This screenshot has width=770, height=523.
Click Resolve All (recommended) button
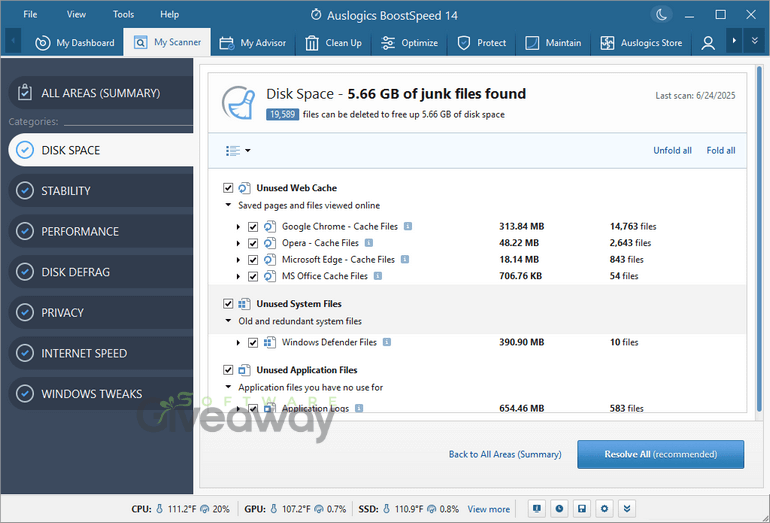pos(660,454)
